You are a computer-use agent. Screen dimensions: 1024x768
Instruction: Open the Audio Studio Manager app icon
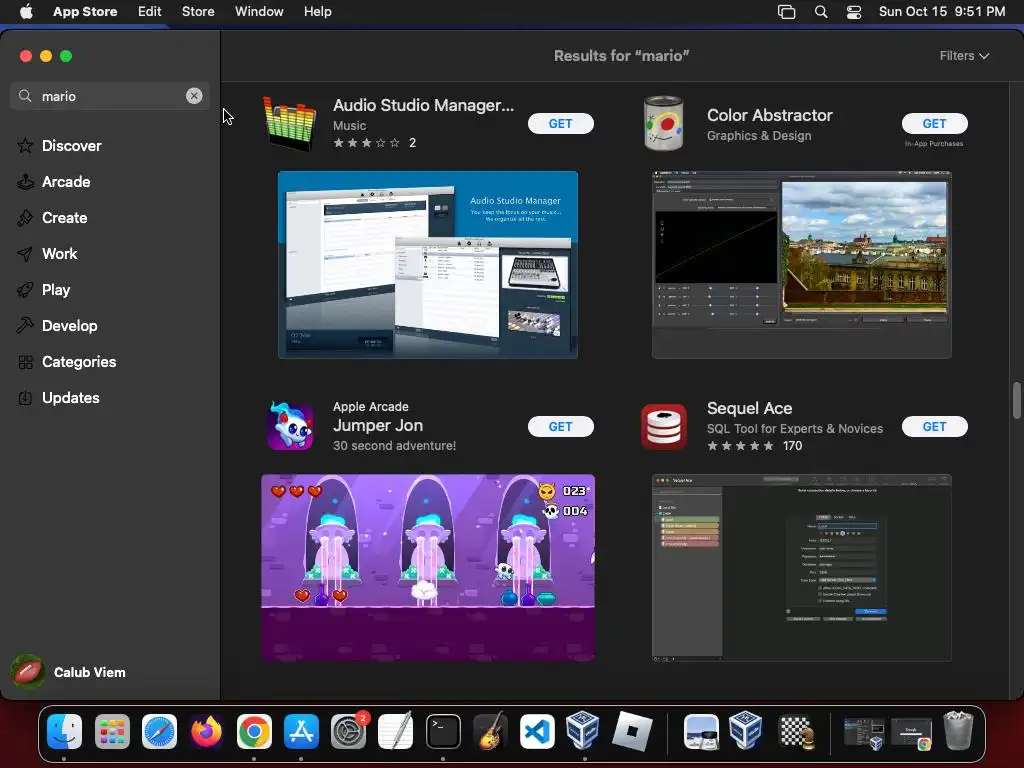coord(289,123)
